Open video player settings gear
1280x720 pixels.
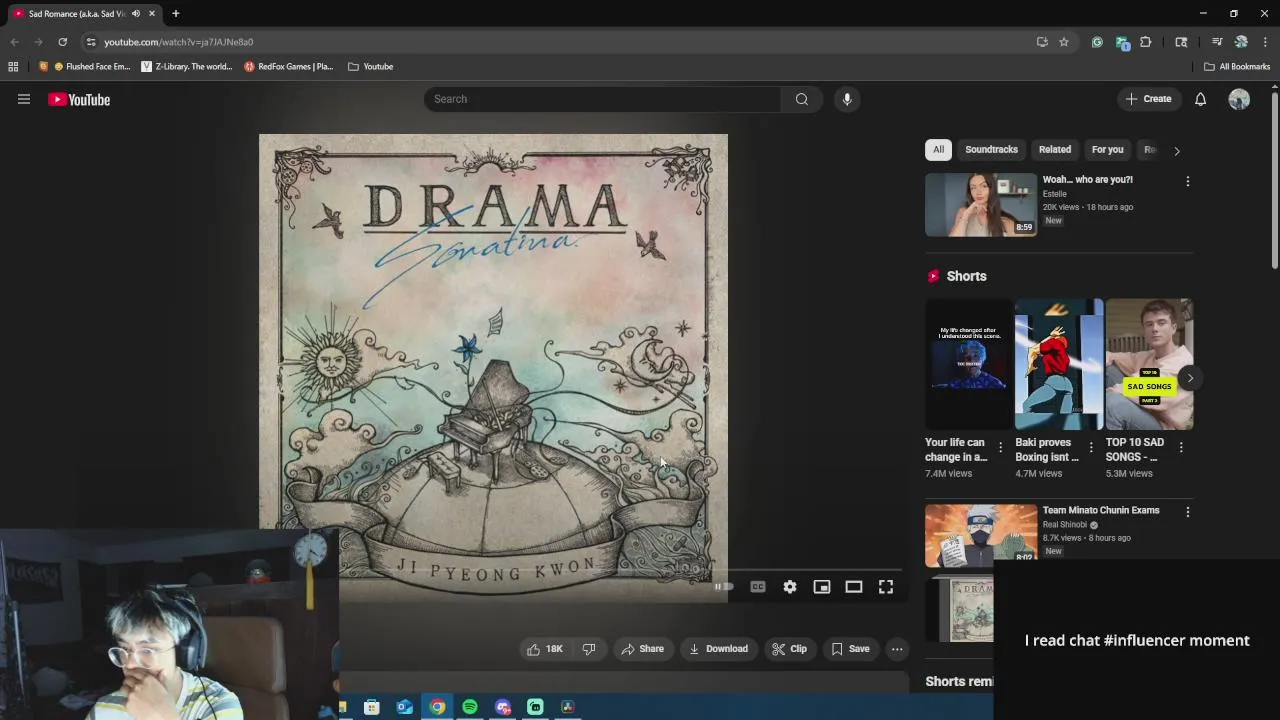point(790,587)
